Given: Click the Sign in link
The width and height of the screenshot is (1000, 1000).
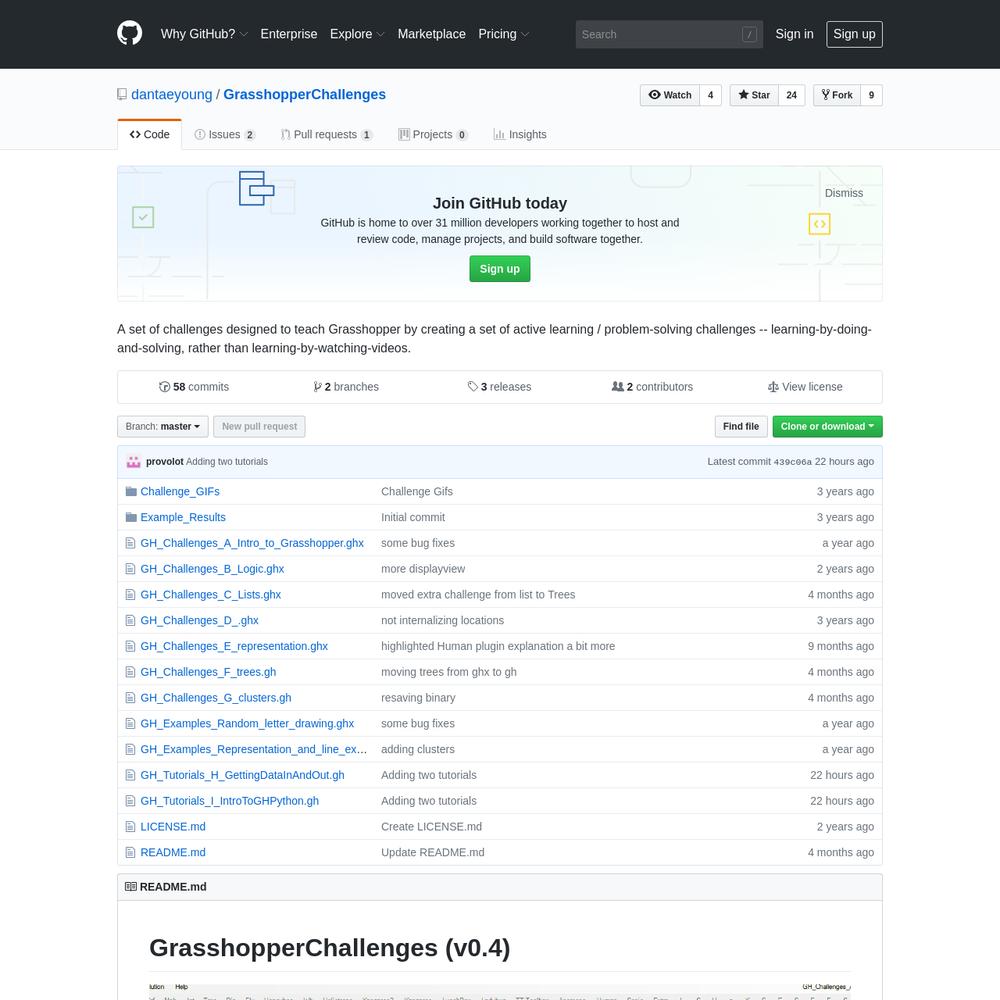Looking at the screenshot, I should tap(794, 34).
